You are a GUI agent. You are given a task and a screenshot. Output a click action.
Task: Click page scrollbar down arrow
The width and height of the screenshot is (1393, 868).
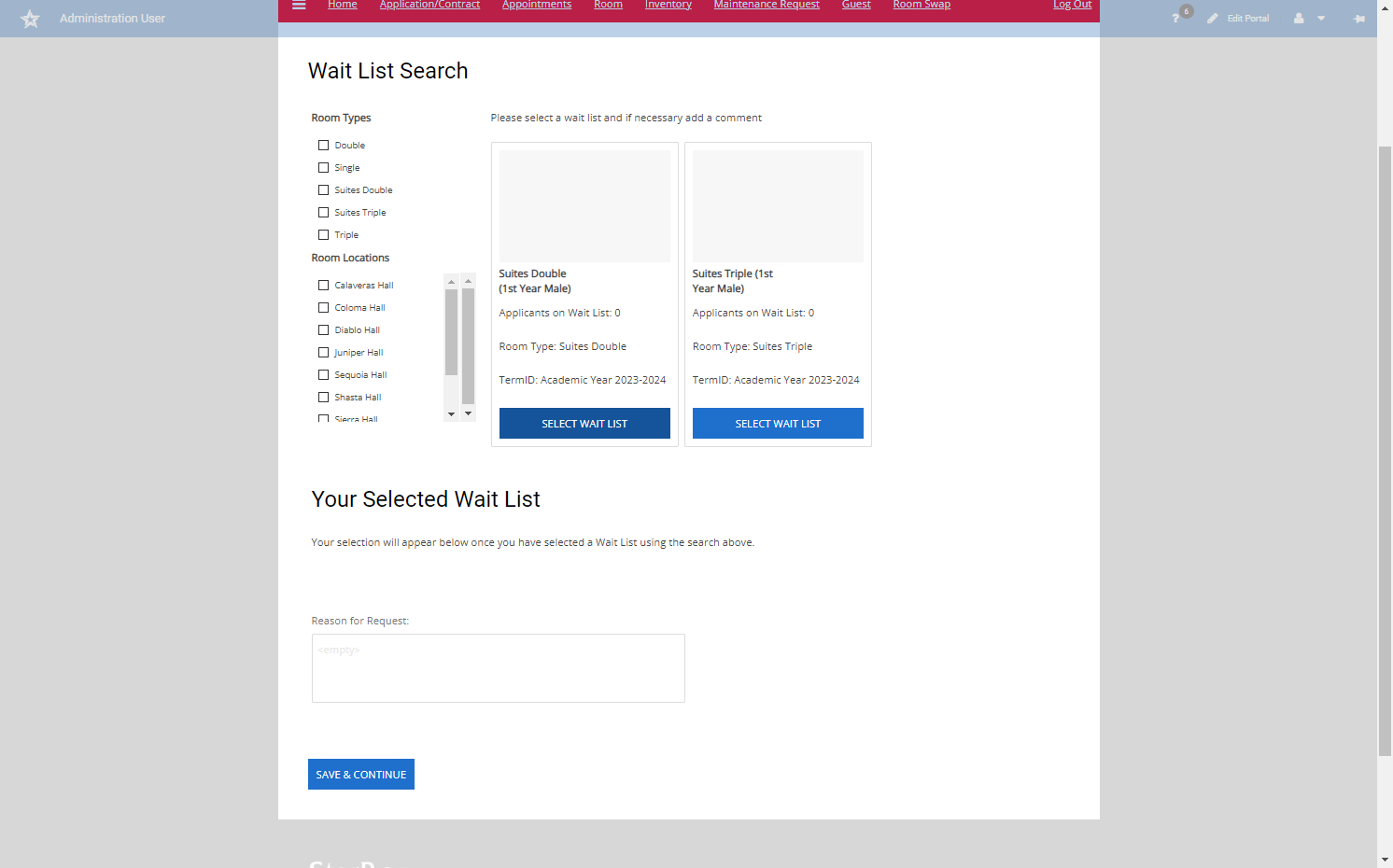point(1386,860)
